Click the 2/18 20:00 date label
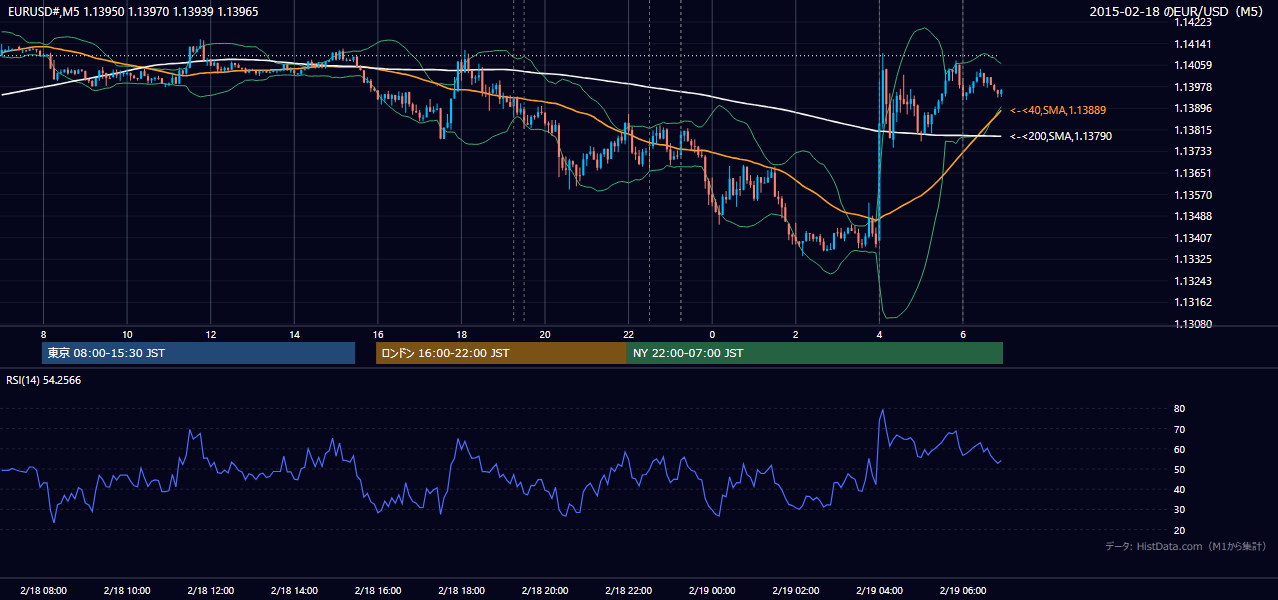Screen dimensions: 1278x600 coord(545,591)
